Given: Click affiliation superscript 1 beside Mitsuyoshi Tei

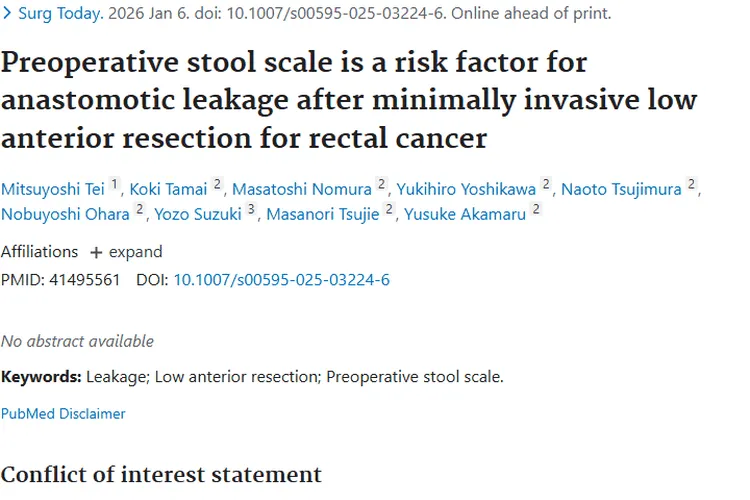Looking at the screenshot, I should (x=114, y=184).
